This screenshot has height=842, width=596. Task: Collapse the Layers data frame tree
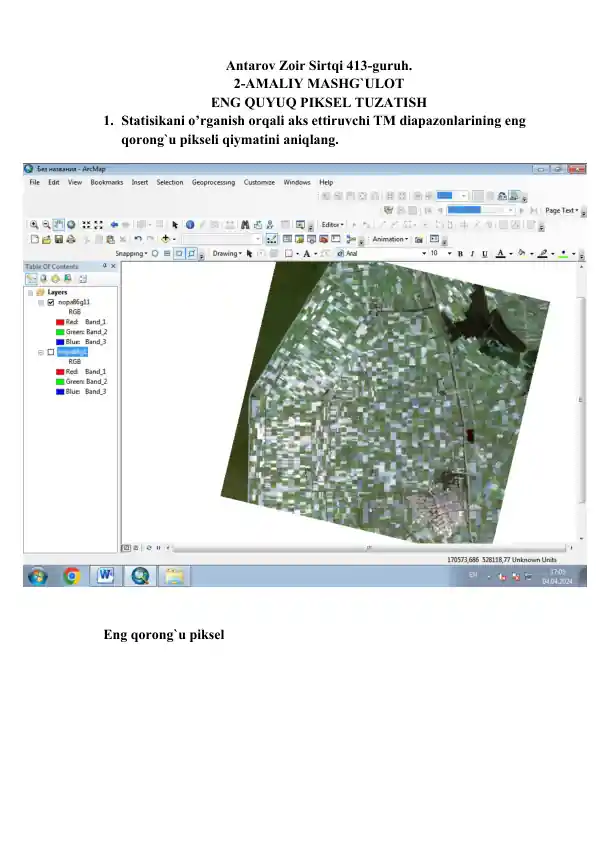(x=31, y=293)
